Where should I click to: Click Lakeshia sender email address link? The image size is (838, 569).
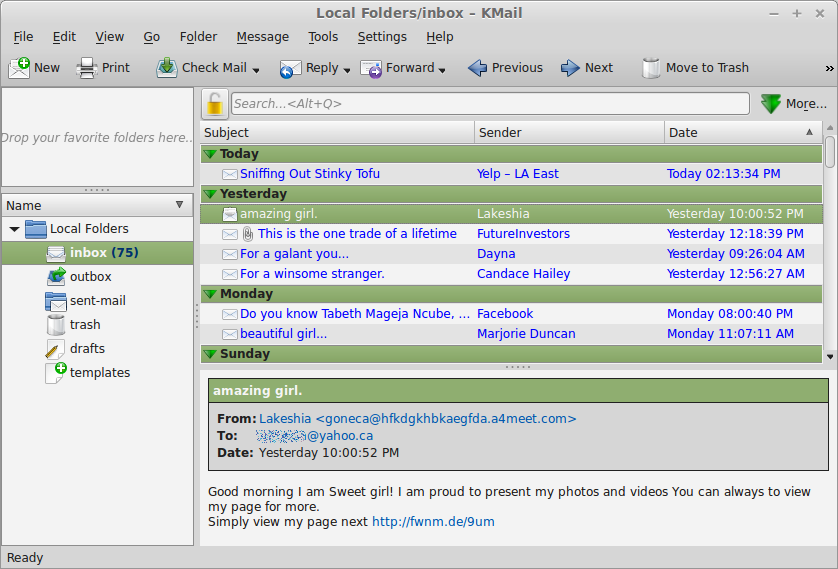click(417, 419)
